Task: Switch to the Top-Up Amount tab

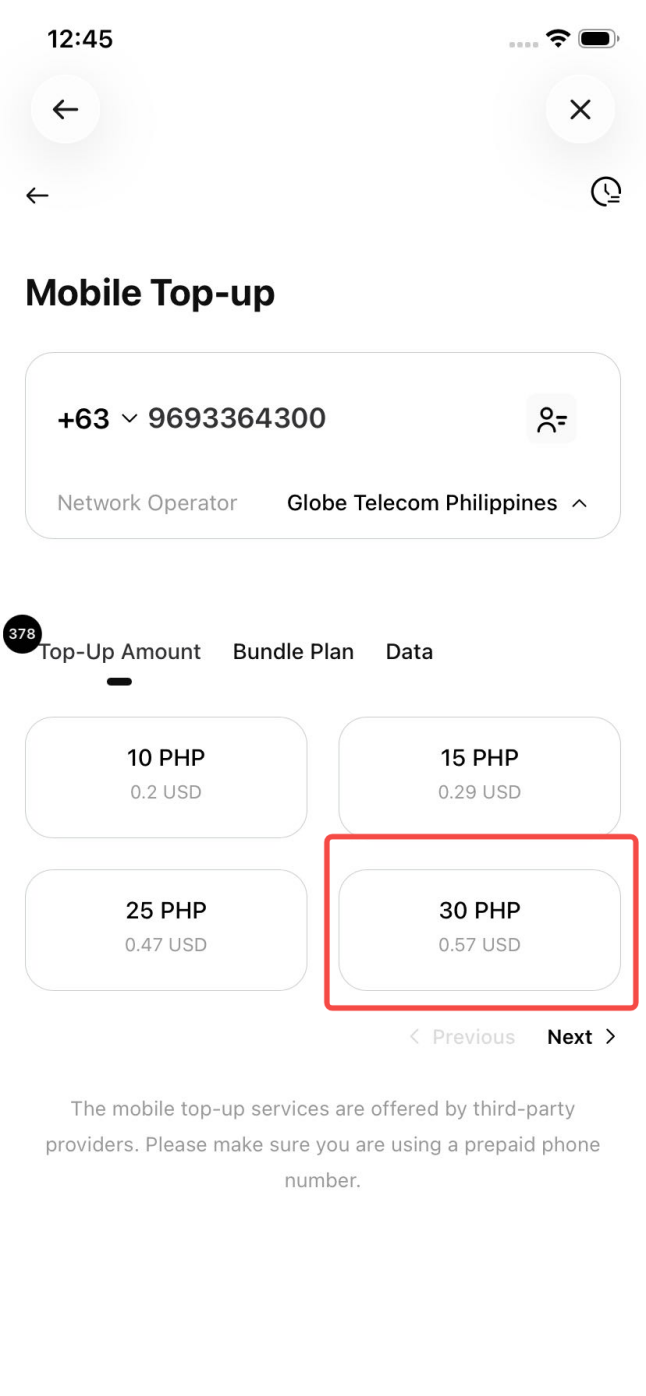Action: 120,652
